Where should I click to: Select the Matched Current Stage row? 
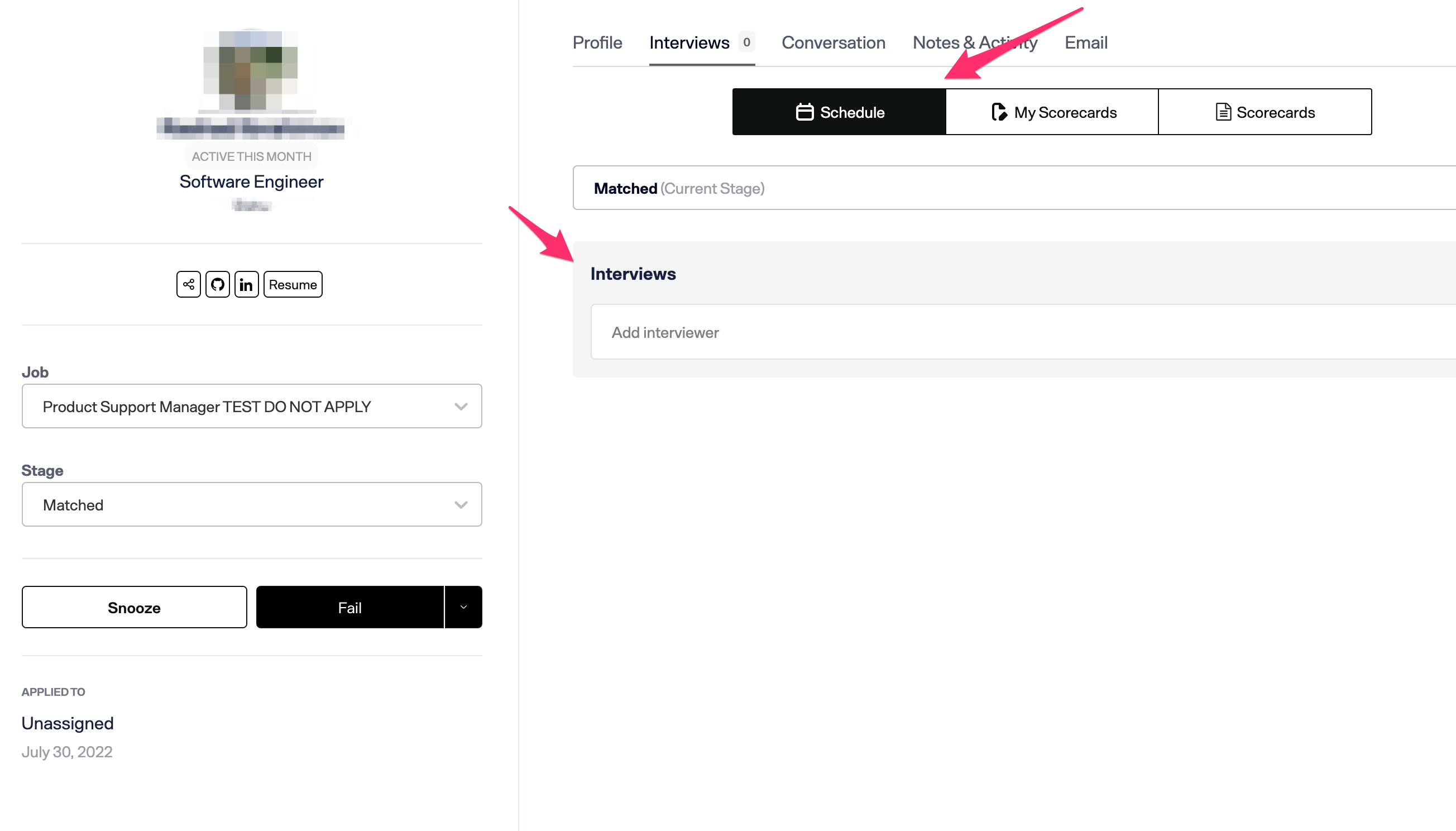(679, 188)
